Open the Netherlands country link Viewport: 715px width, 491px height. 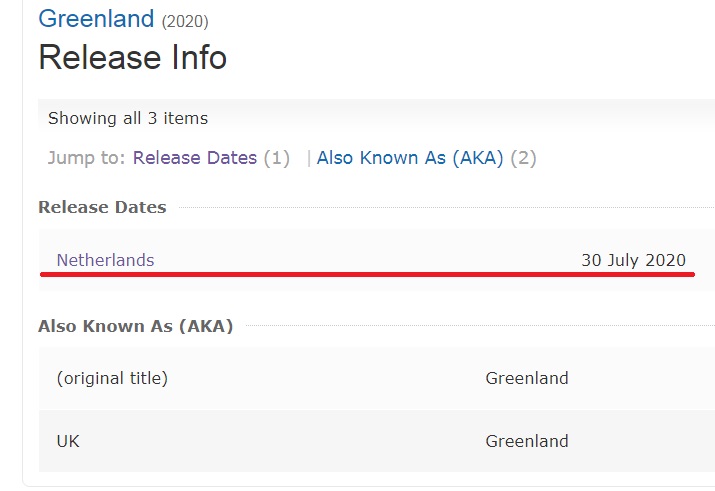point(105,260)
